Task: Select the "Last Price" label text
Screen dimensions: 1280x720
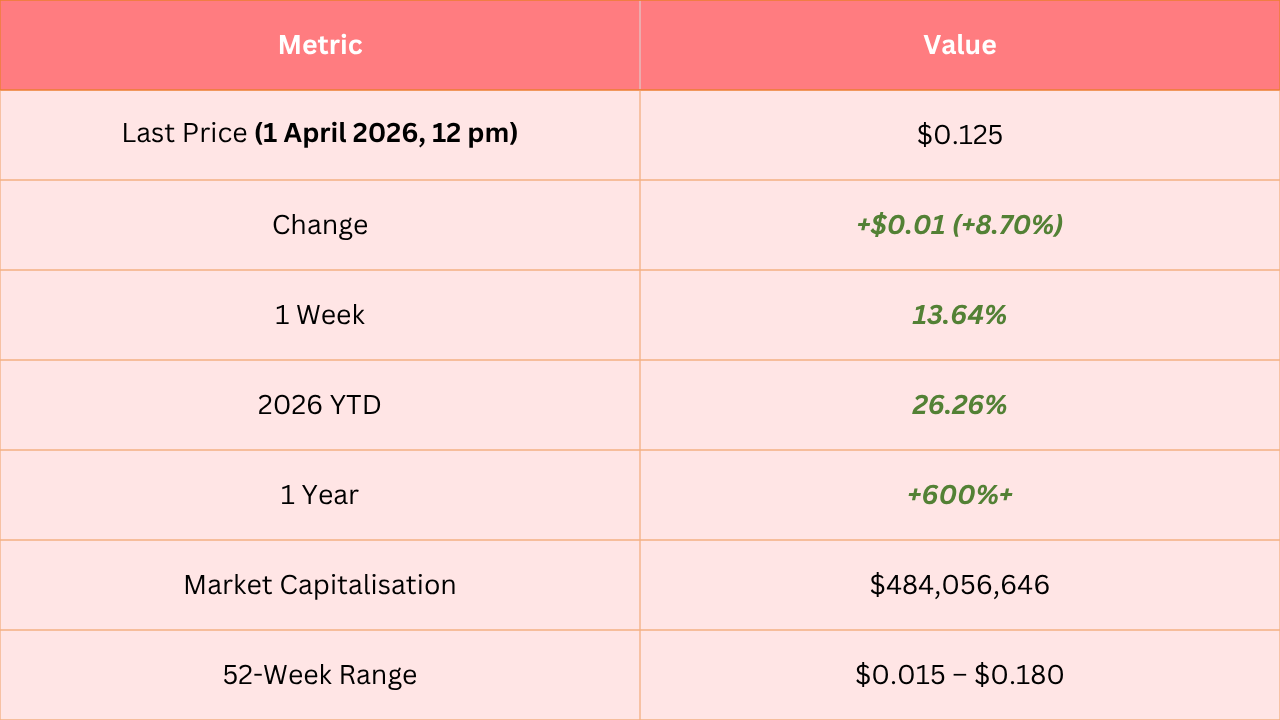Action: coord(184,134)
